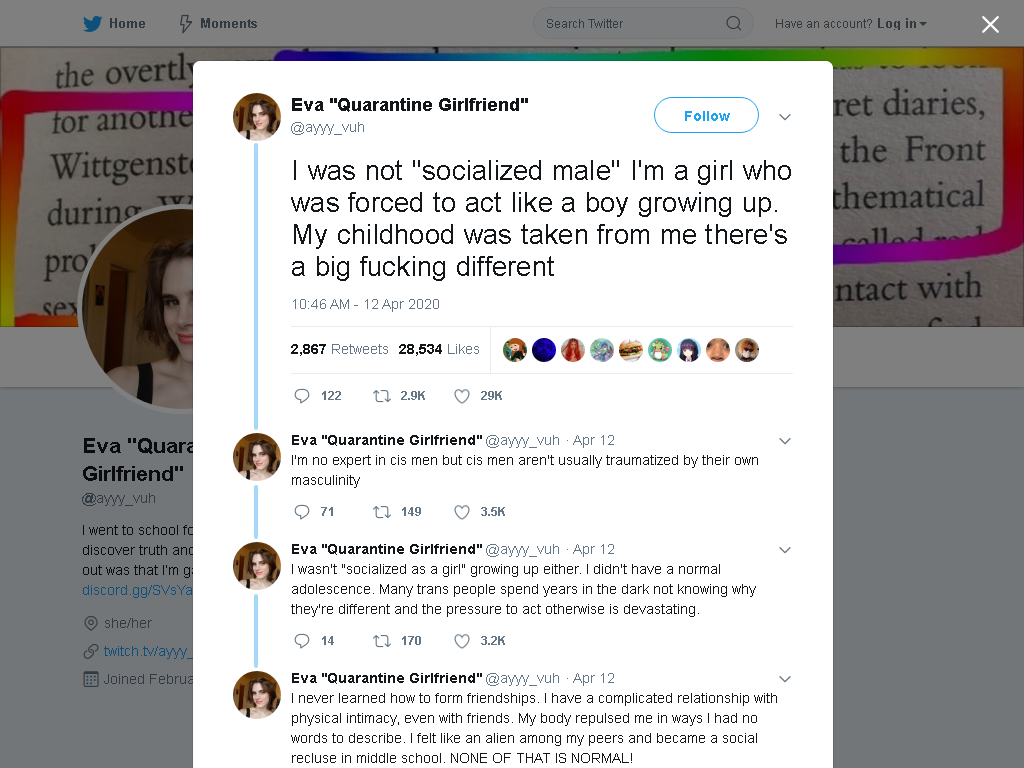Open the Home tab
Viewport: 1024px width, 768px height.
tap(114, 24)
